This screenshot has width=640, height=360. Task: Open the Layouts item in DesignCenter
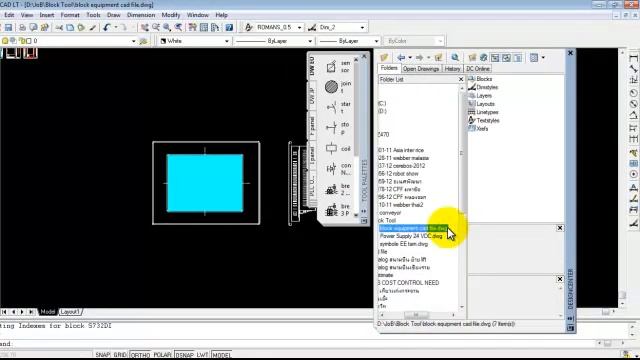tap(481, 104)
